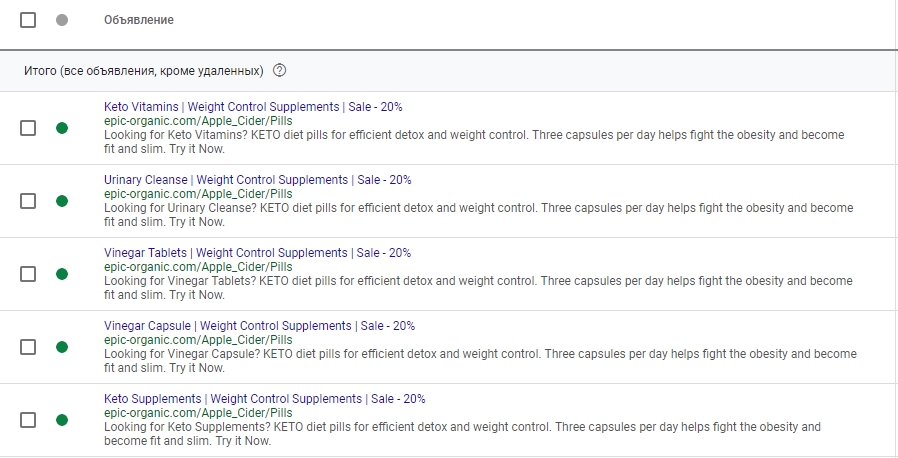Click the Vinegar Capsule ad headline
898x458 pixels.
point(259,326)
